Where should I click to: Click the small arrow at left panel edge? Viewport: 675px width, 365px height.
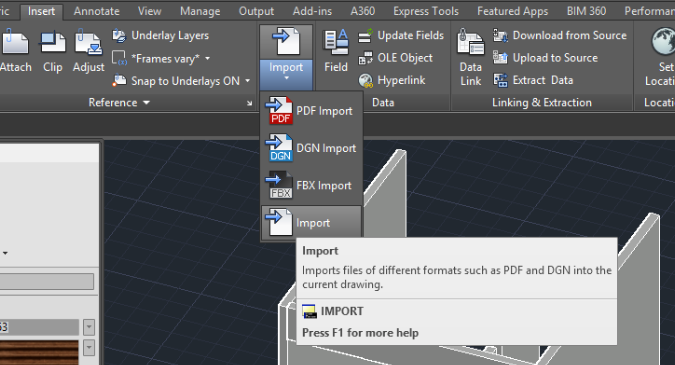point(5,253)
